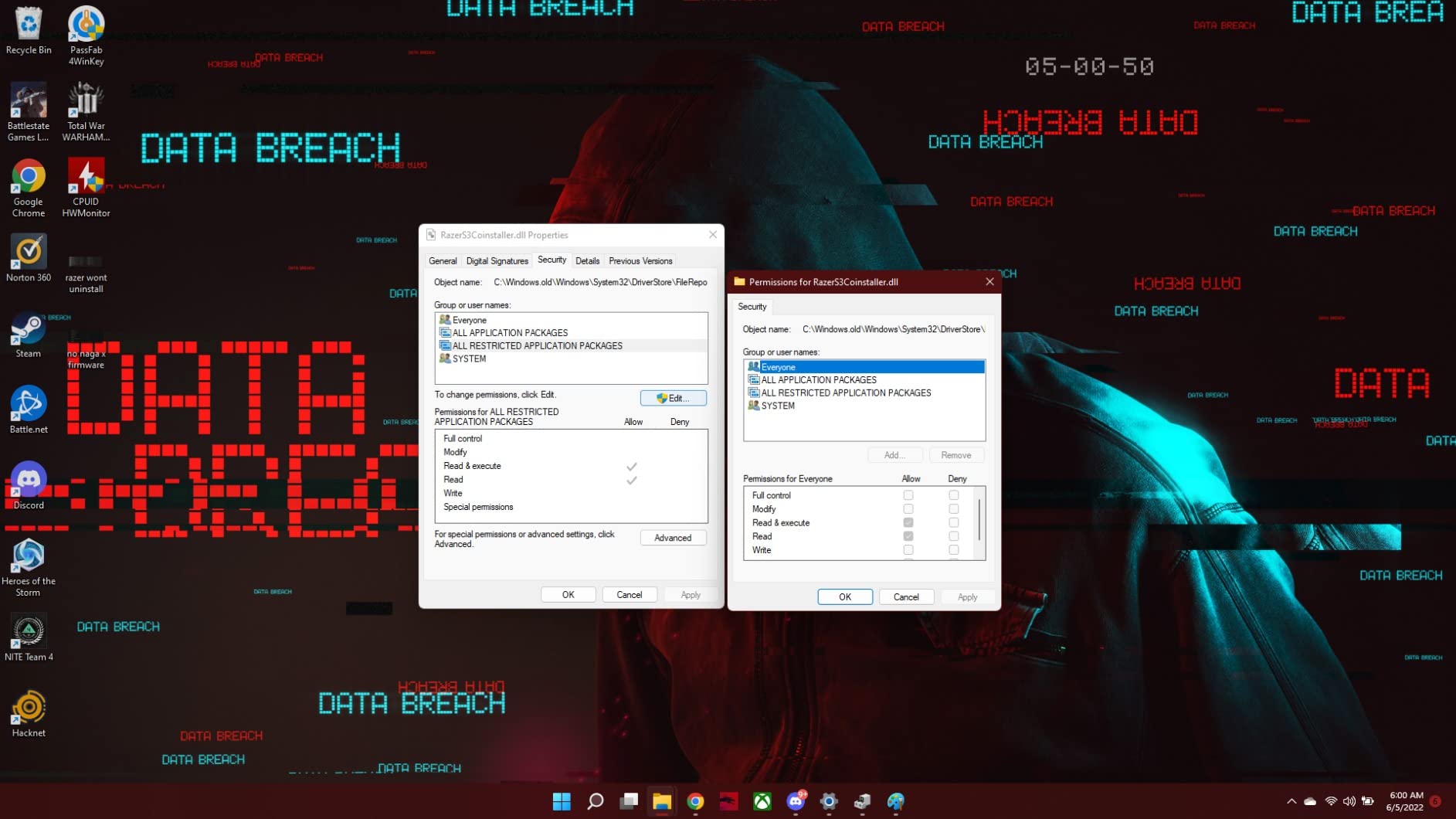Open clock and date in taskbar

coord(1406,801)
